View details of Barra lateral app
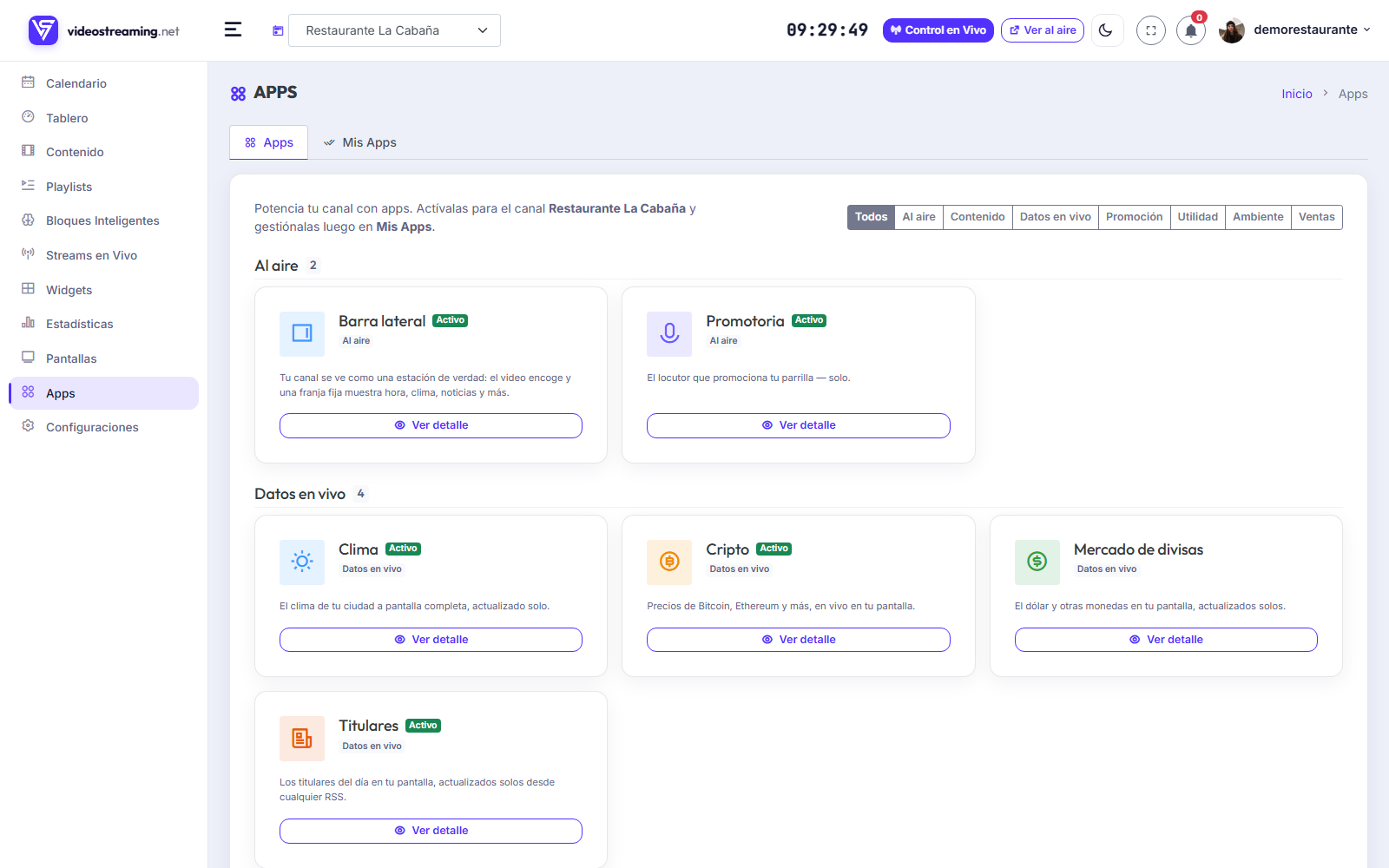1389x868 pixels. click(431, 425)
